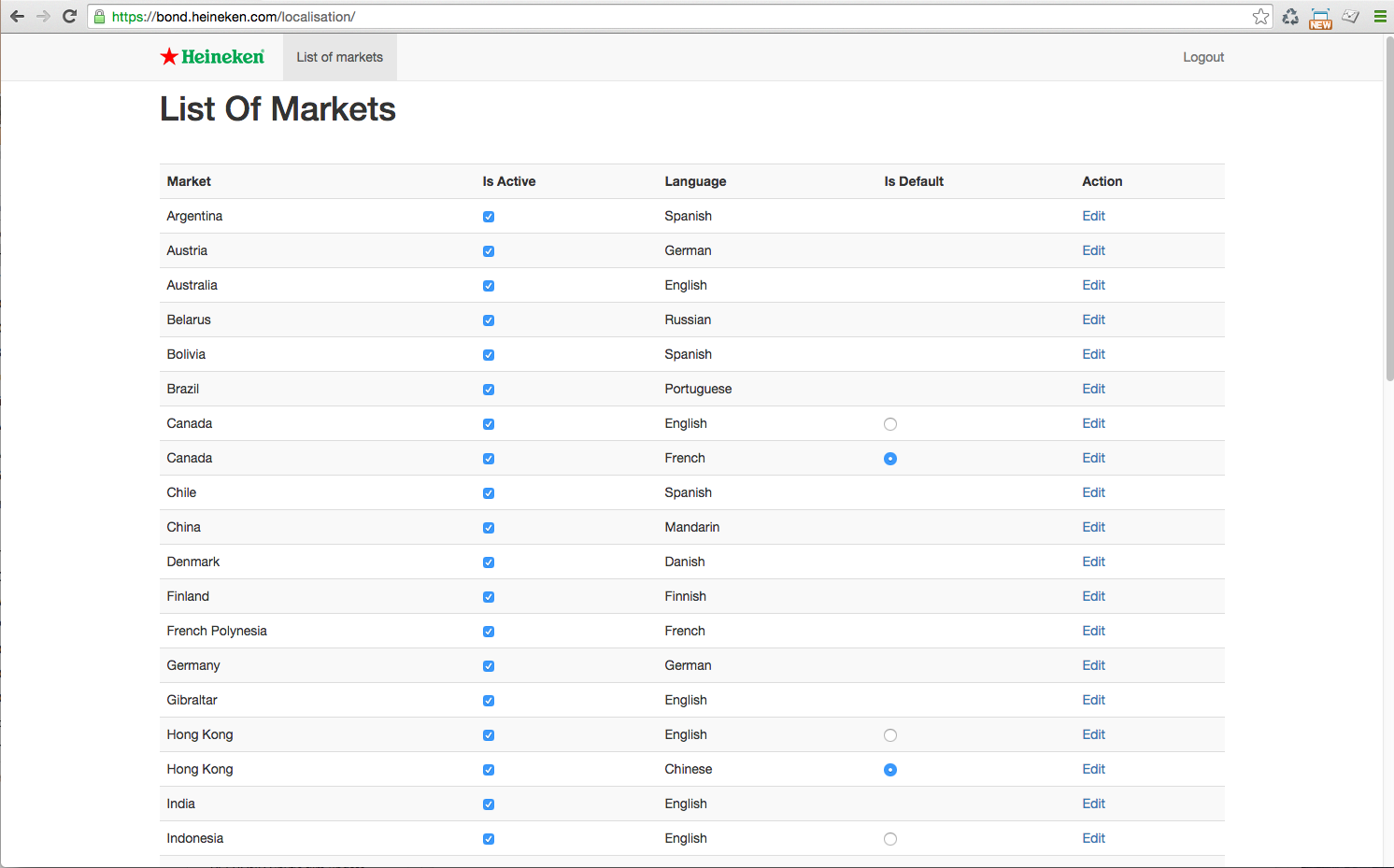
Task: Click the green padlock security icon
Action: click(x=100, y=17)
